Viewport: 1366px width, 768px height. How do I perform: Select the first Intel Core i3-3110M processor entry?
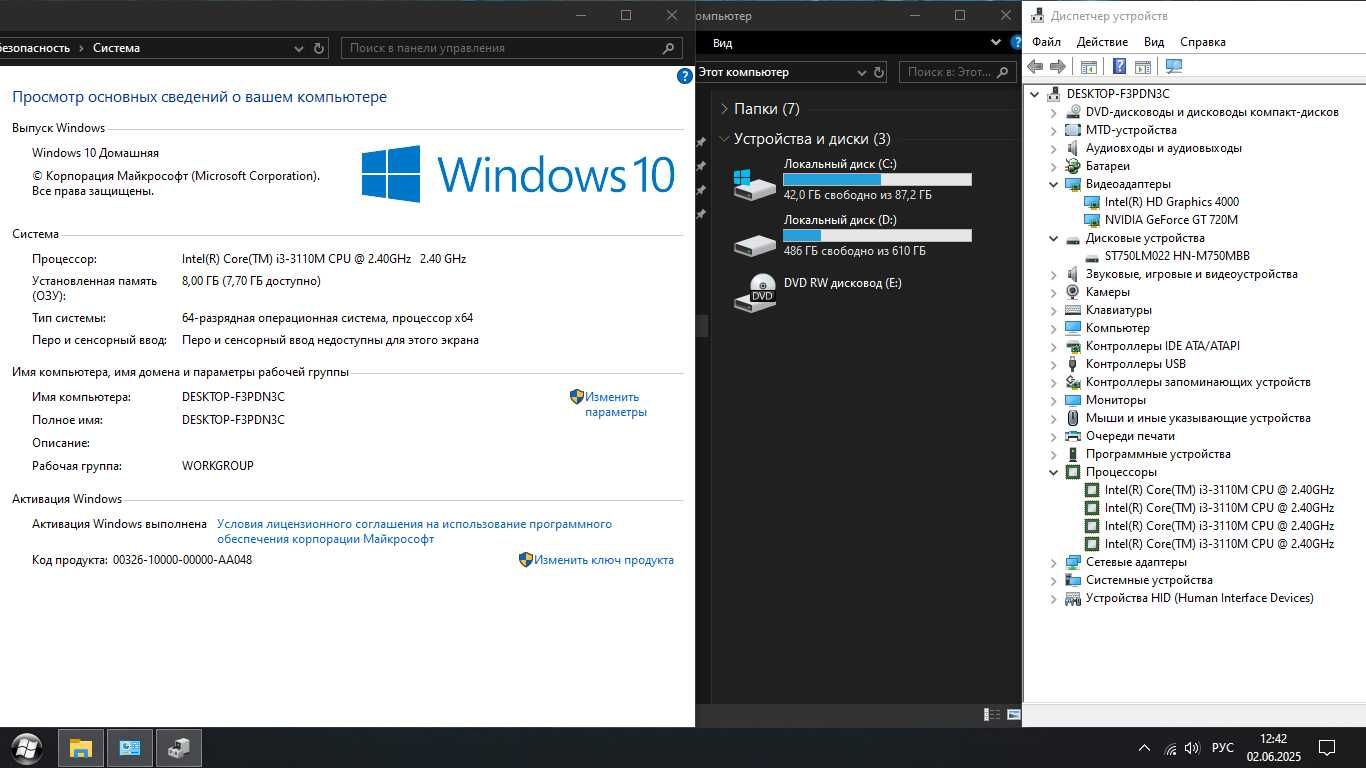pyautogui.click(x=1219, y=490)
